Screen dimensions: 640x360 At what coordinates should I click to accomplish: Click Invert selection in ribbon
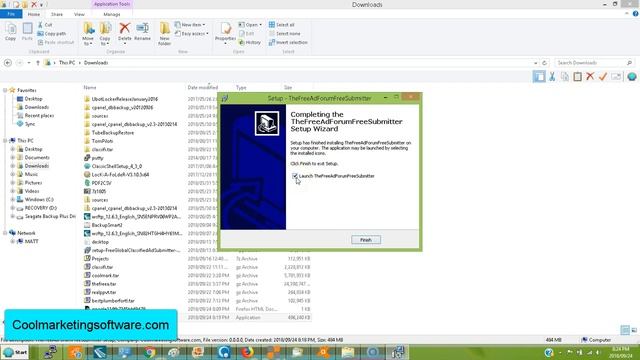click(x=288, y=42)
